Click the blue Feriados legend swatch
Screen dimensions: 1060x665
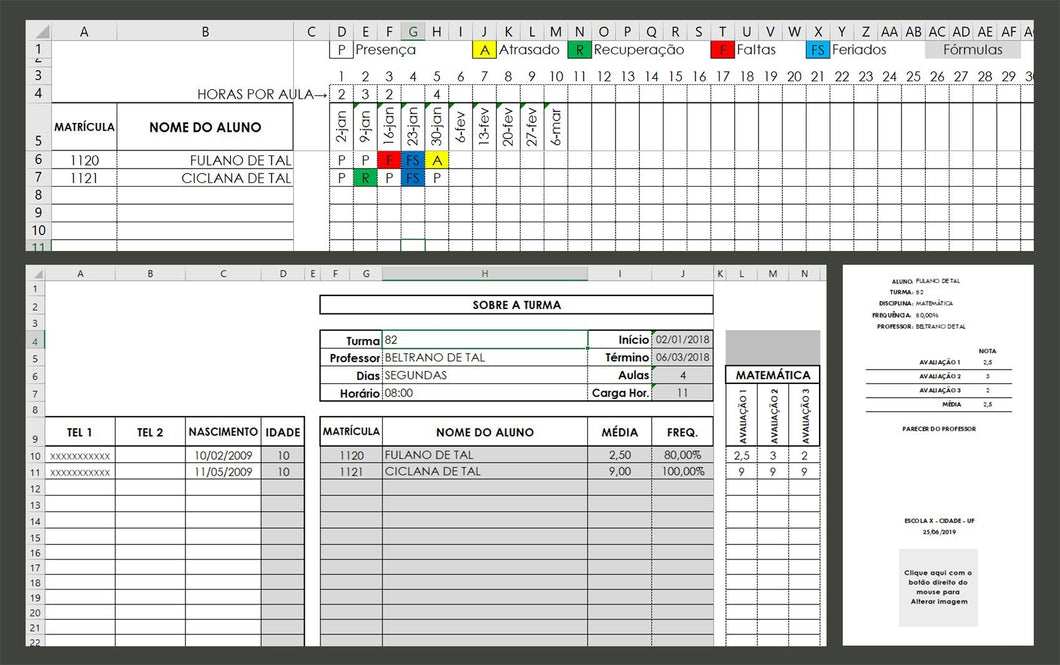coord(818,49)
